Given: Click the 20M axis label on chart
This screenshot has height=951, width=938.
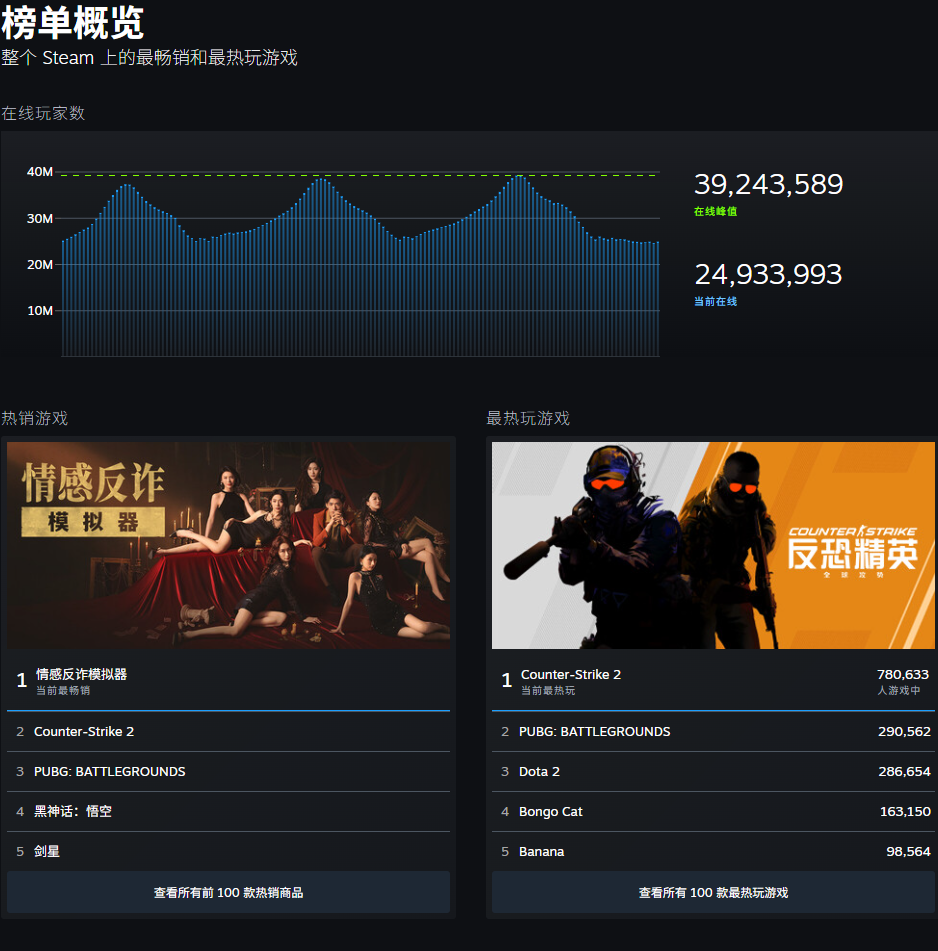Looking at the screenshot, I should [x=40, y=264].
